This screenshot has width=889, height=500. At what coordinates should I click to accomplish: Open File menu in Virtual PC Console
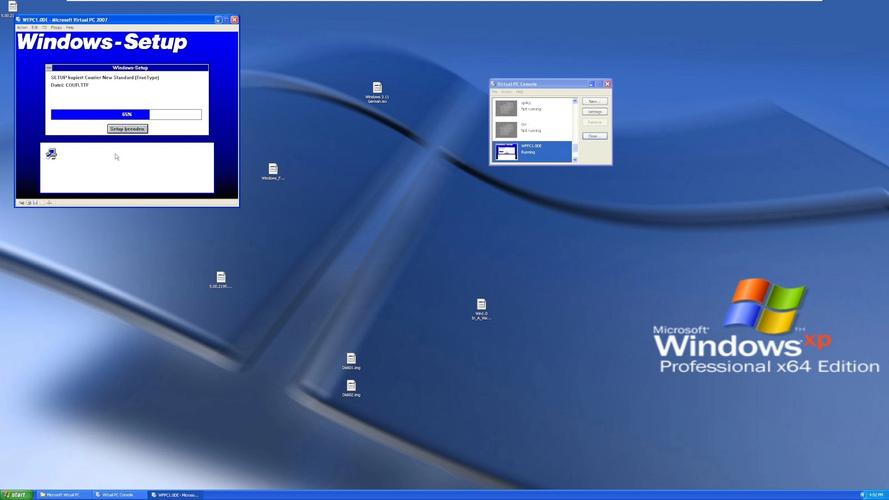[x=494, y=92]
